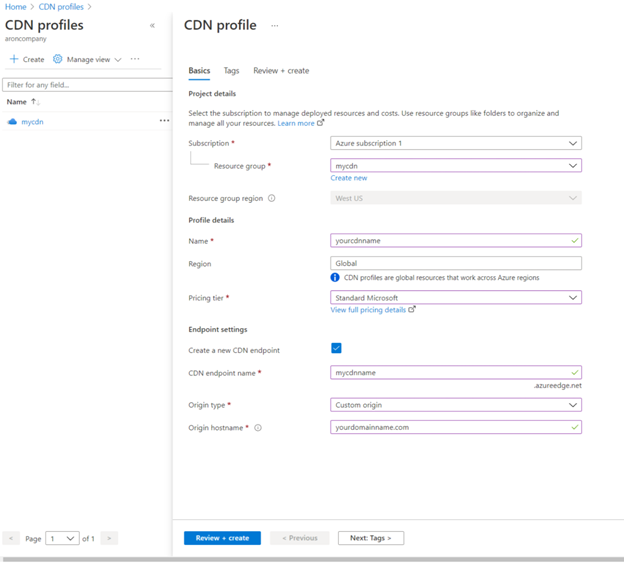Open Manage view gear icon
Viewport: 624px width, 568px height.
[x=58, y=59]
